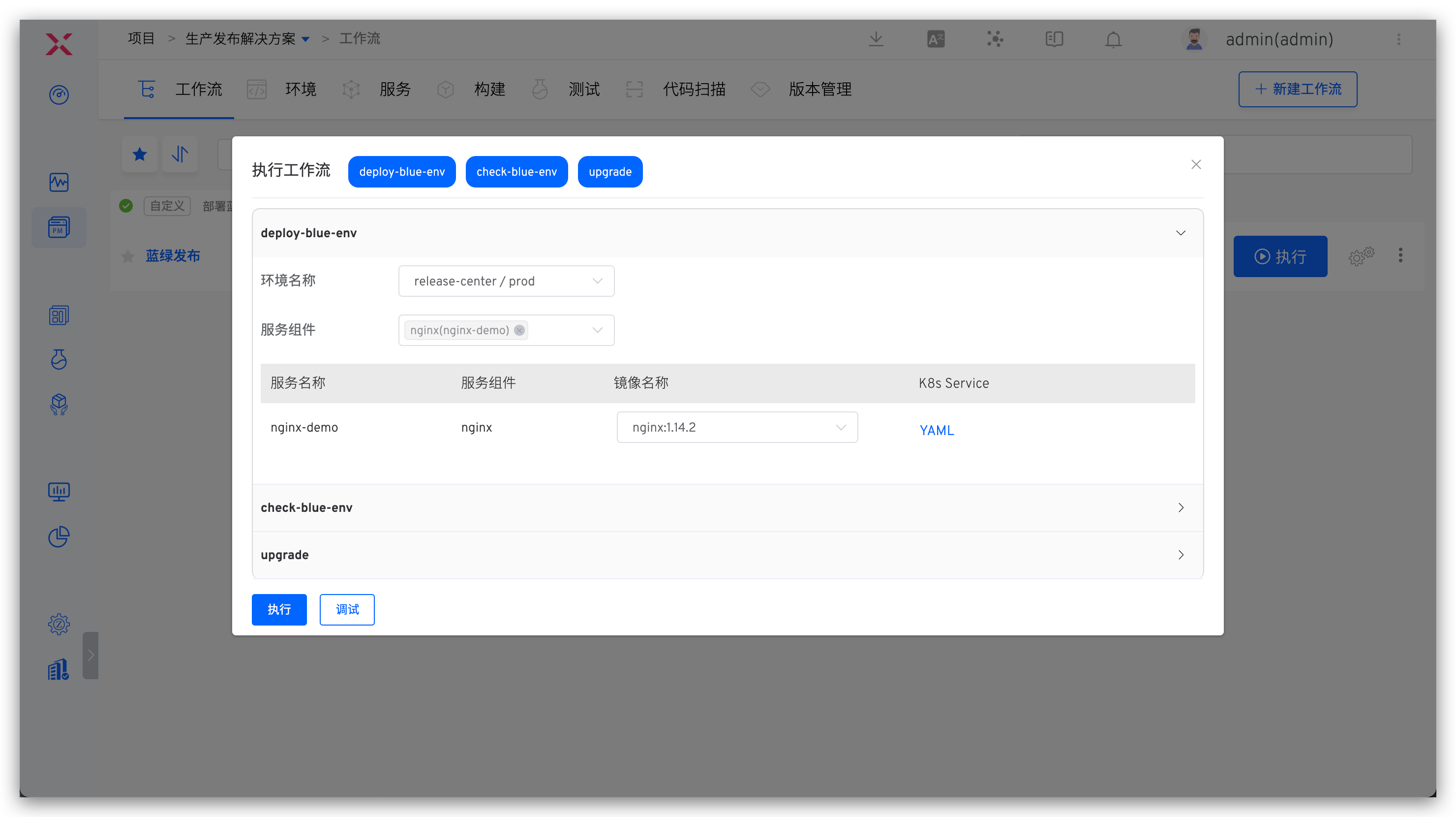Switch language using the A文 translate icon
The height and width of the screenshot is (817, 1456).
pyautogui.click(x=935, y=39)
